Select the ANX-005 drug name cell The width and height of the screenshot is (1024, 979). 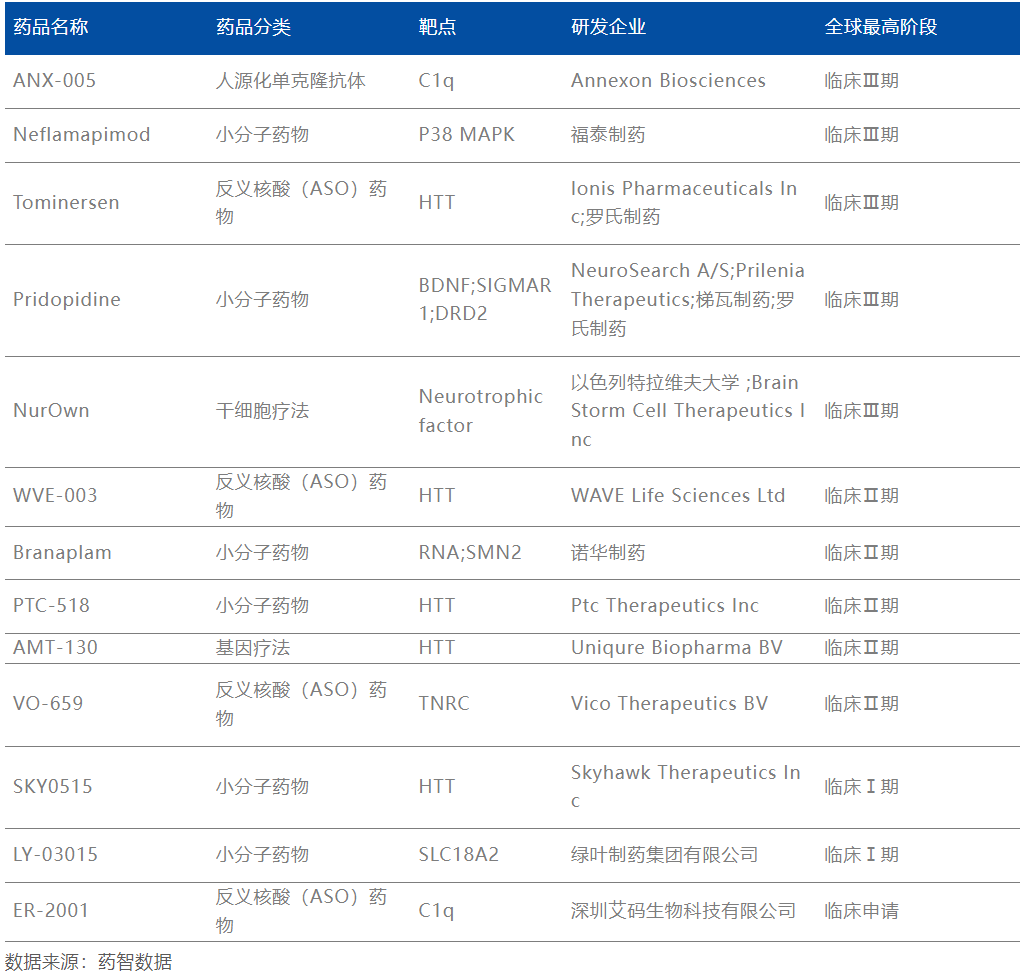click(55, 80)
